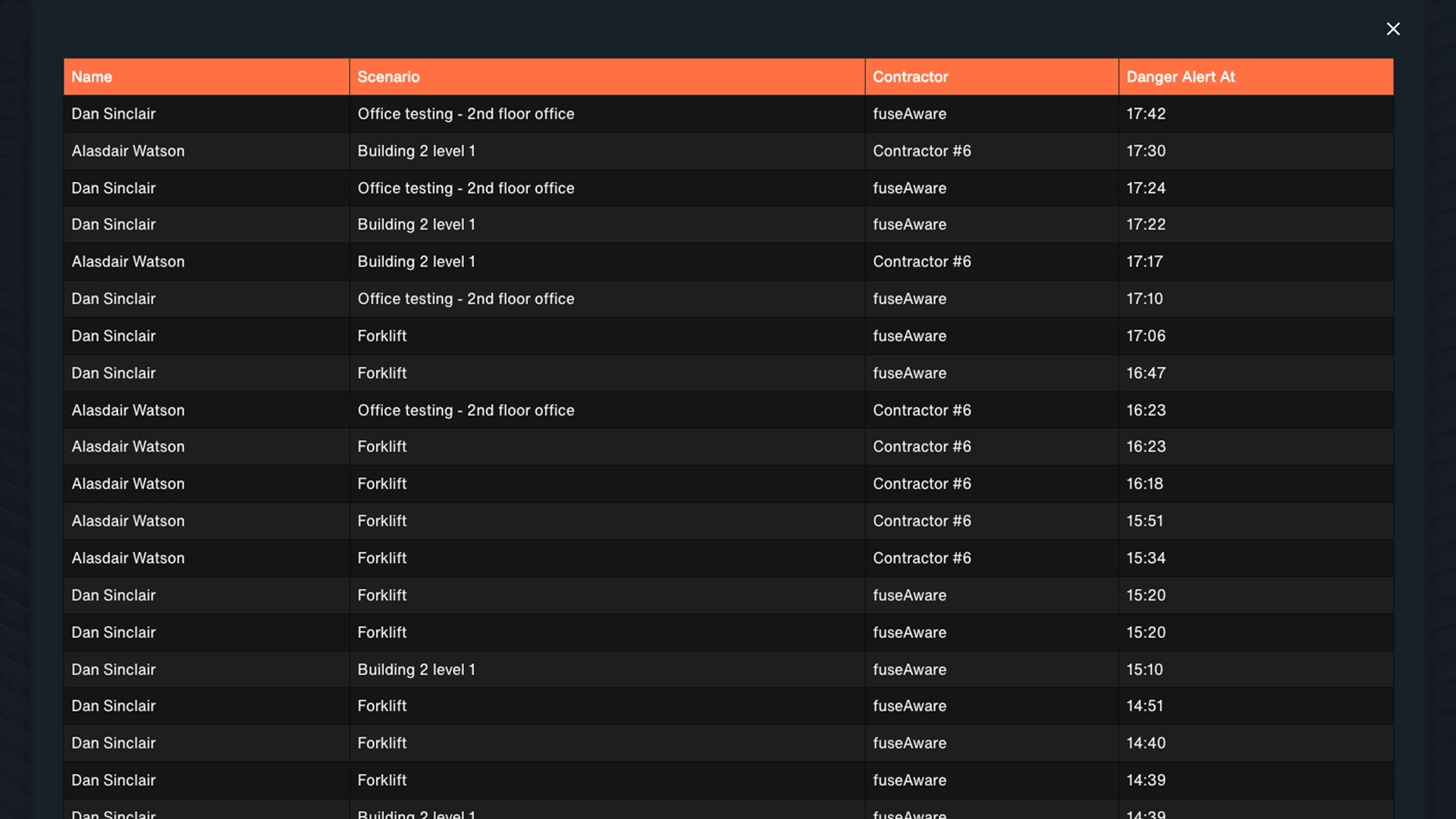Click the Scenario column header

pos(388,77)
